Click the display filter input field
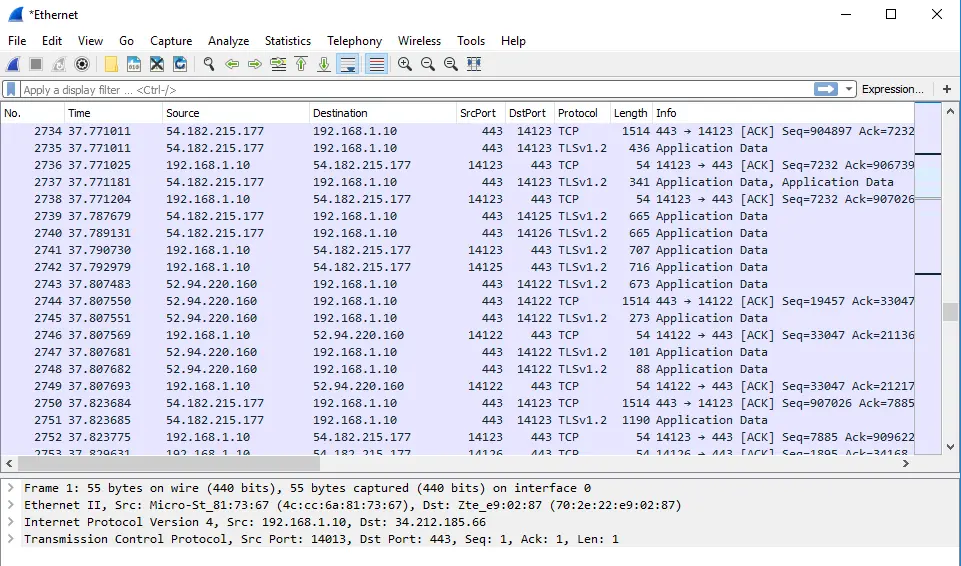 (417, 89)
